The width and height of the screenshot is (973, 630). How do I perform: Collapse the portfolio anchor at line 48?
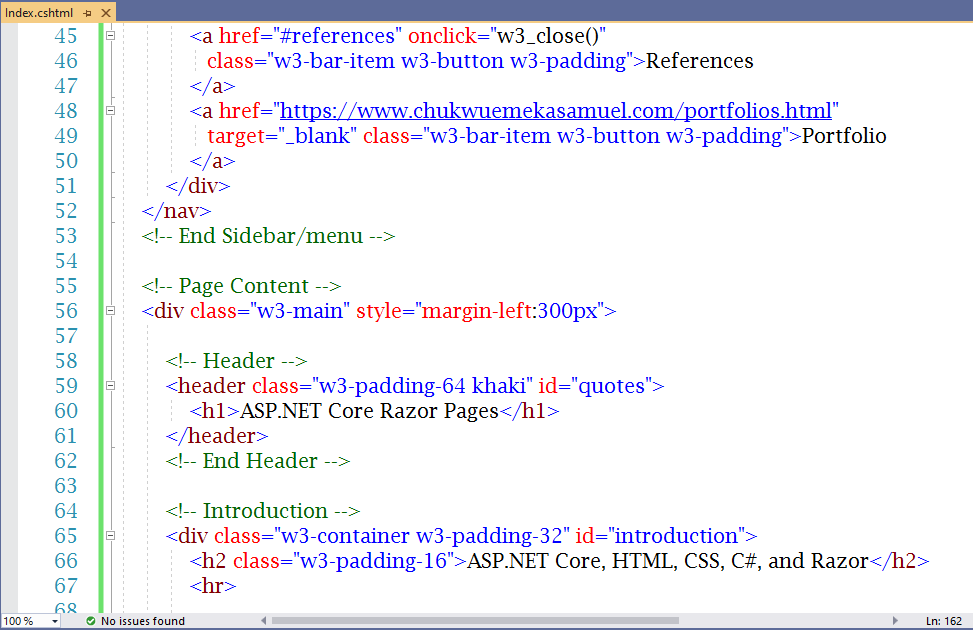tap(110, 111)
